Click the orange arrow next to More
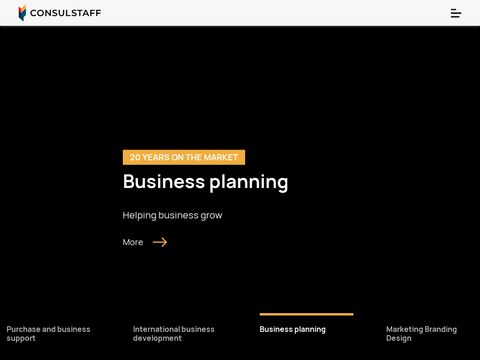The height and width of the screenshot is (360, 480). click(160, 242)
